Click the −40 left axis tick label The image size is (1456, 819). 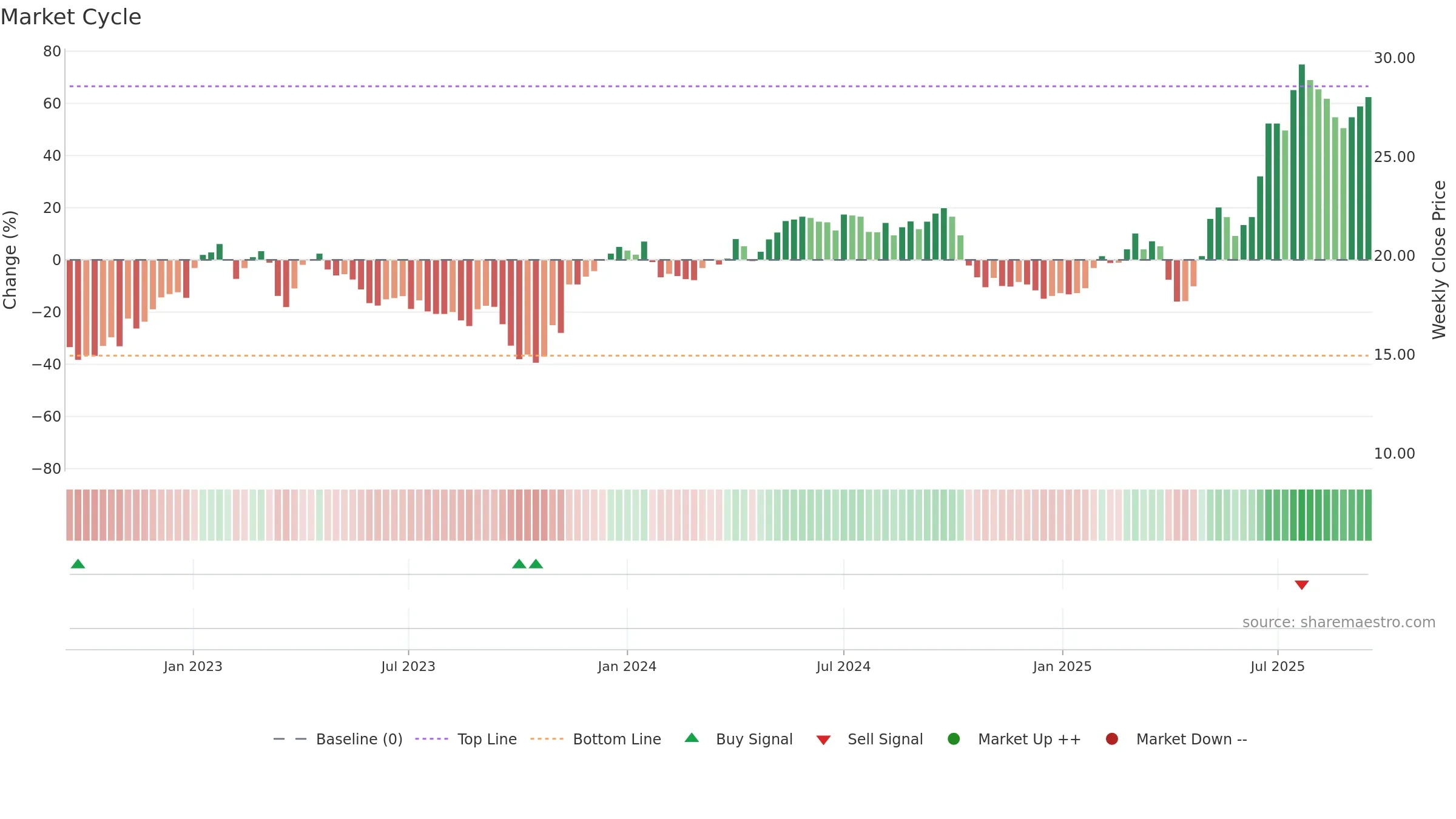pos(47,365)
